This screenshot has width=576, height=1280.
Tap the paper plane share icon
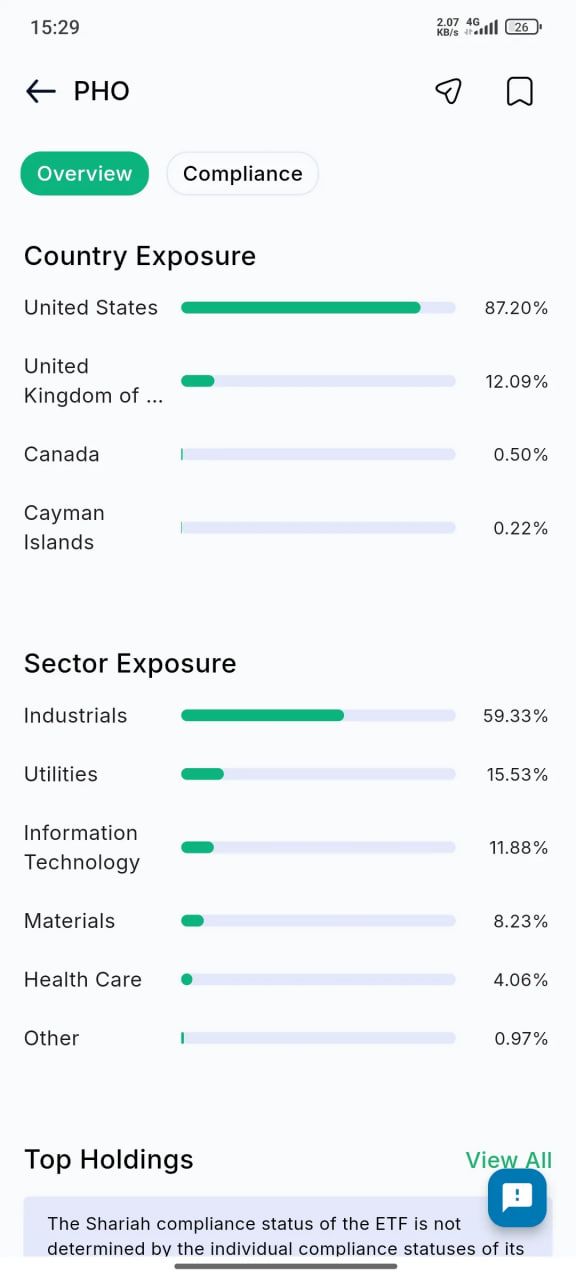[448, 91]
